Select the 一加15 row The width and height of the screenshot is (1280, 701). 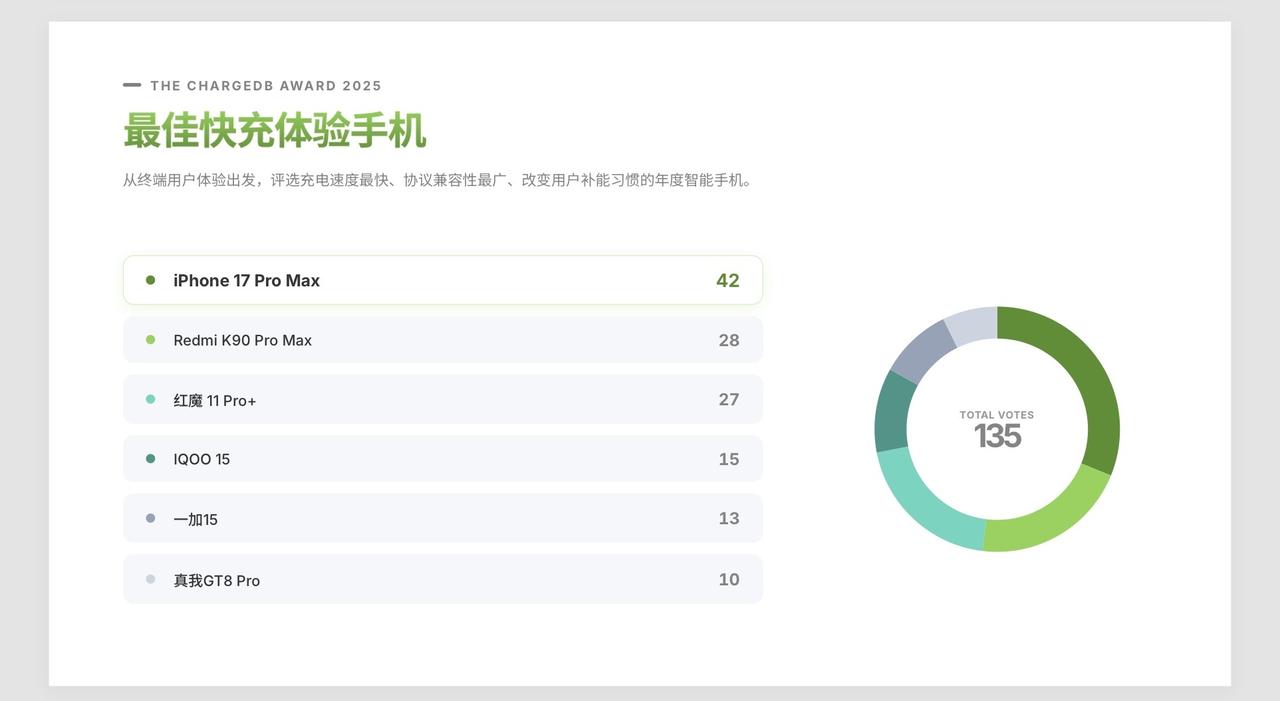coord(443,518)
